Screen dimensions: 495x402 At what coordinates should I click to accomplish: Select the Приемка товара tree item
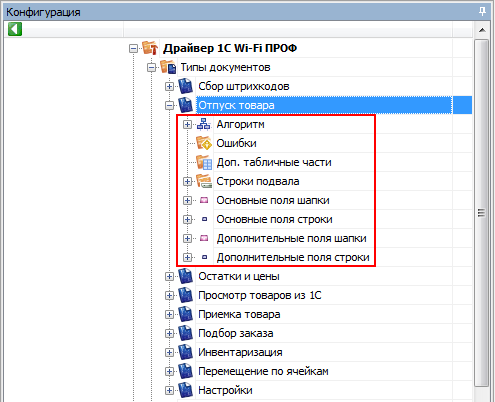click(239, 314)
